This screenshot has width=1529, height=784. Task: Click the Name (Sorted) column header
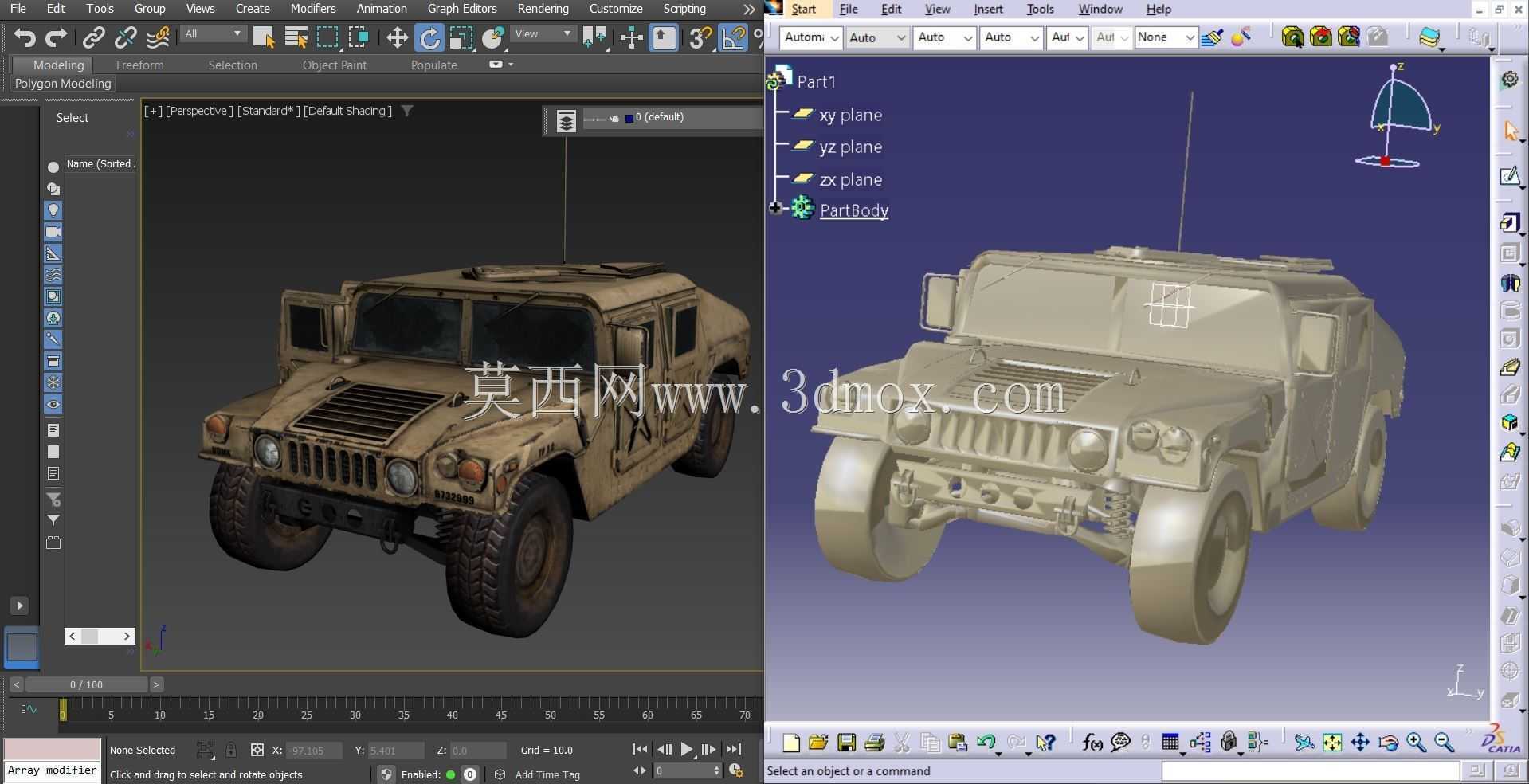click(100, 164)
